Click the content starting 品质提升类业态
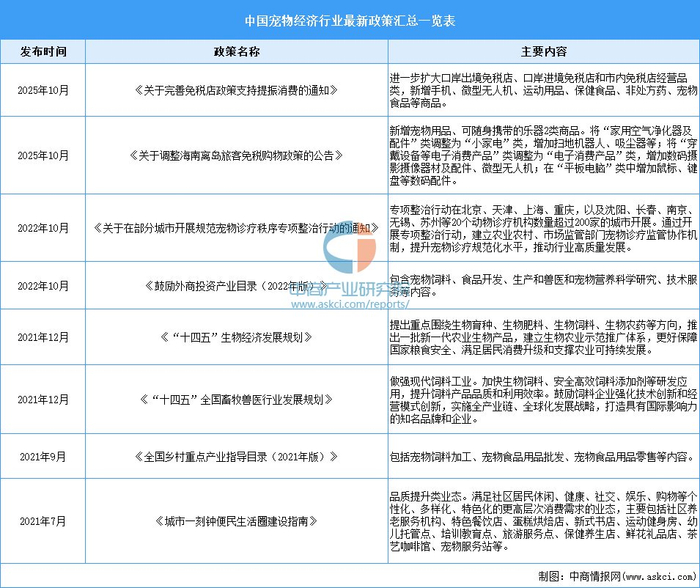Image resolution: width=700 pixels, height=588 pixels. pyautogui.click(x=543, y=521)
